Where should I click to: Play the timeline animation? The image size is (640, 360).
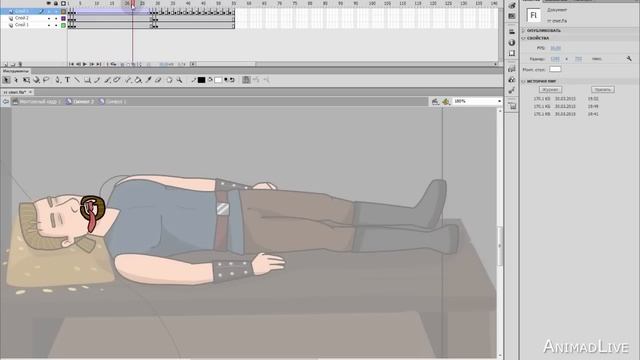(84, 64)
